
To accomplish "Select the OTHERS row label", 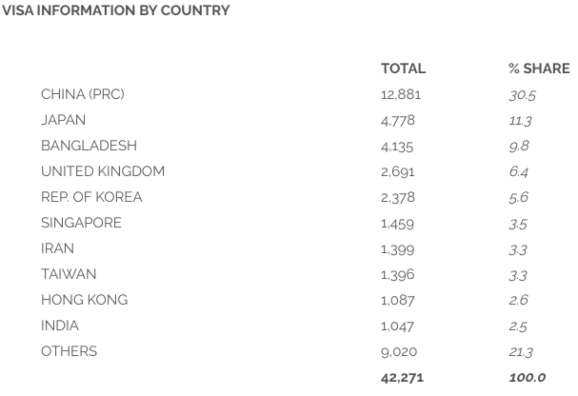I will click(69, 351).
